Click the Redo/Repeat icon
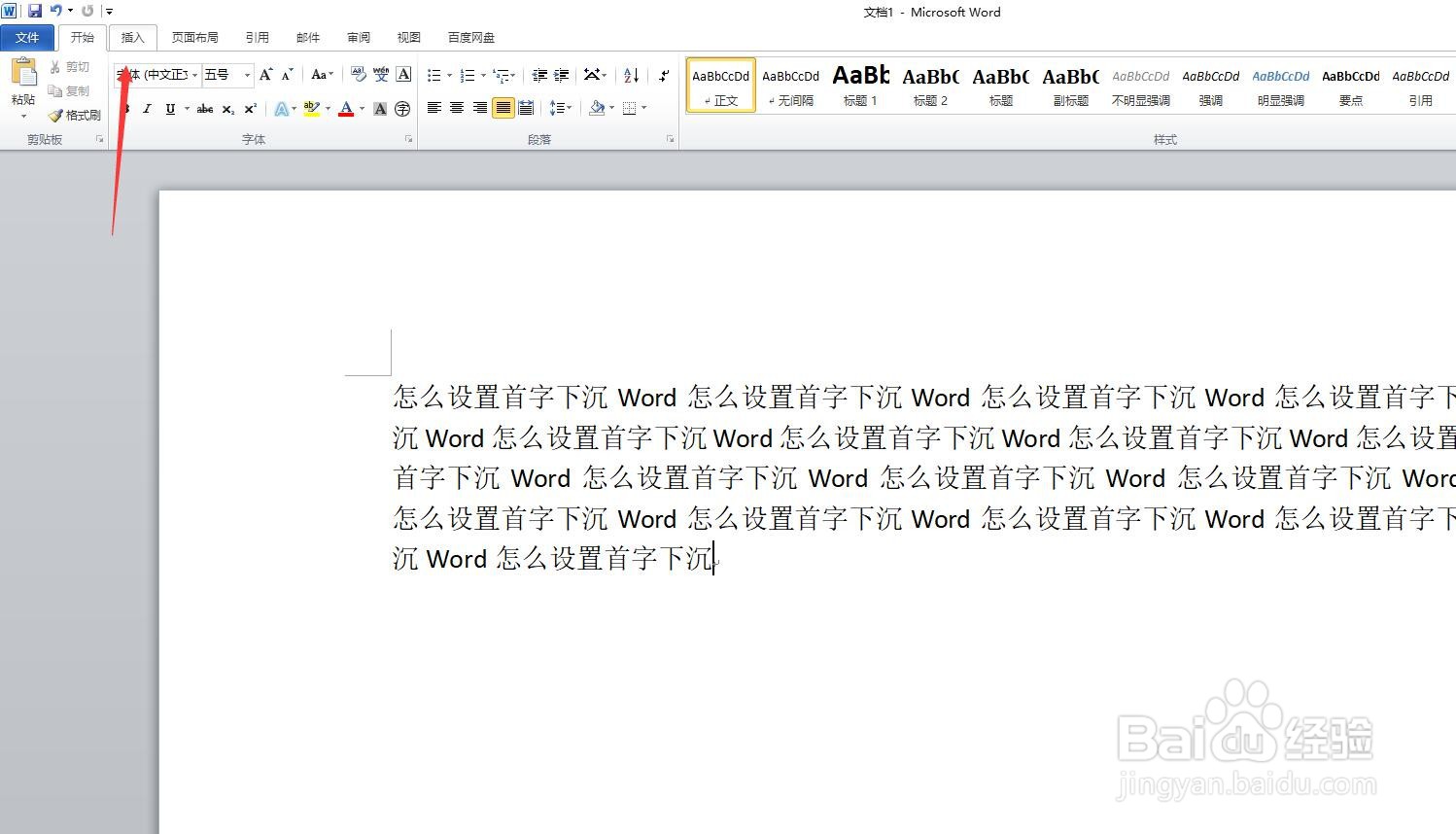This screenshot has height=834, width=1456. coord(87,11)
